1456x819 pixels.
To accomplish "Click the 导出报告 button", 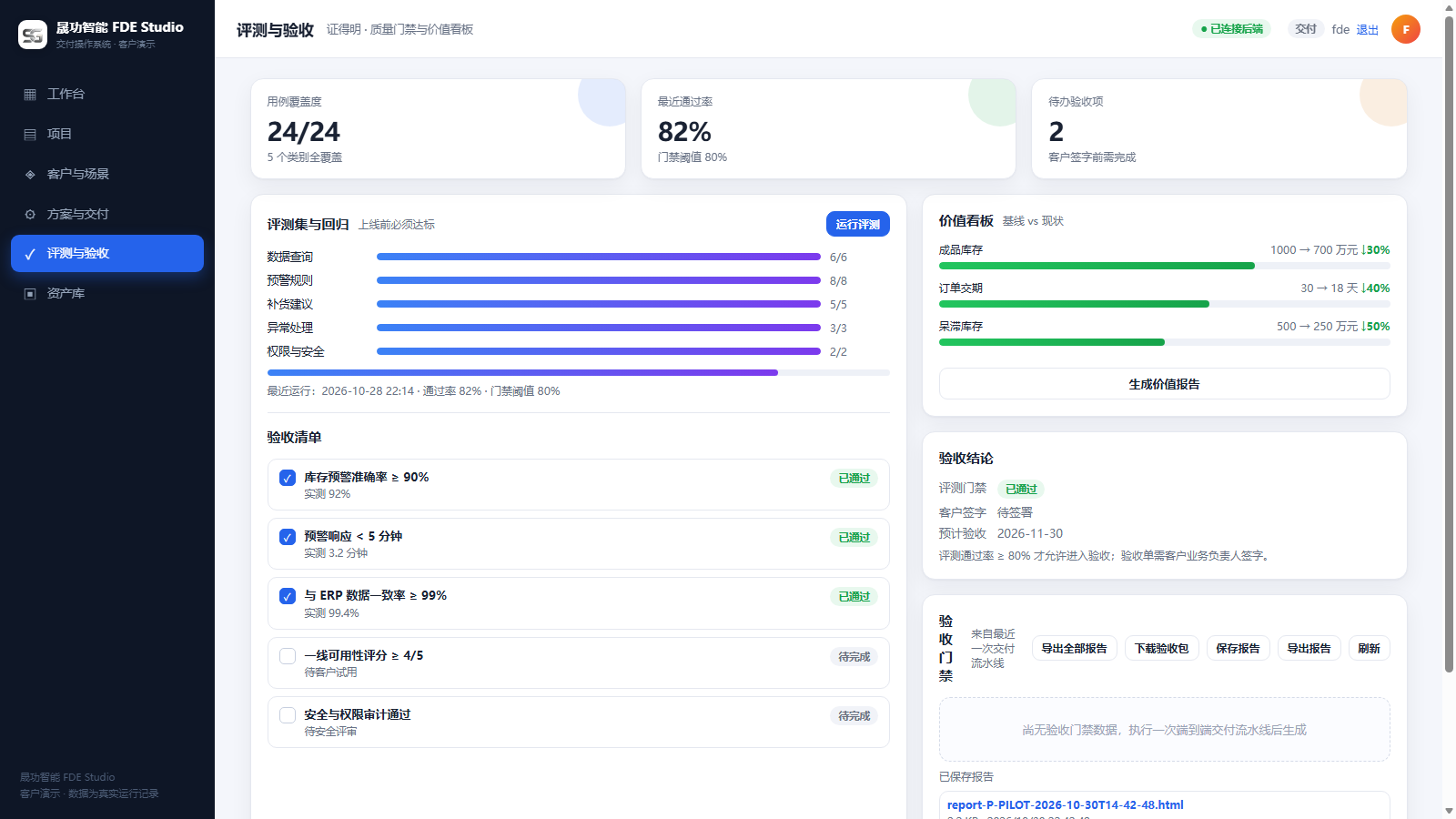I will pyautogui.click(x=1309, y=648).
